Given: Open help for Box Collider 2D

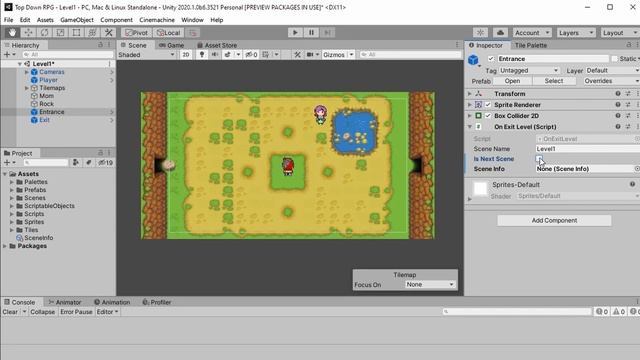Looking at the screenshot, I should (618, 116).
